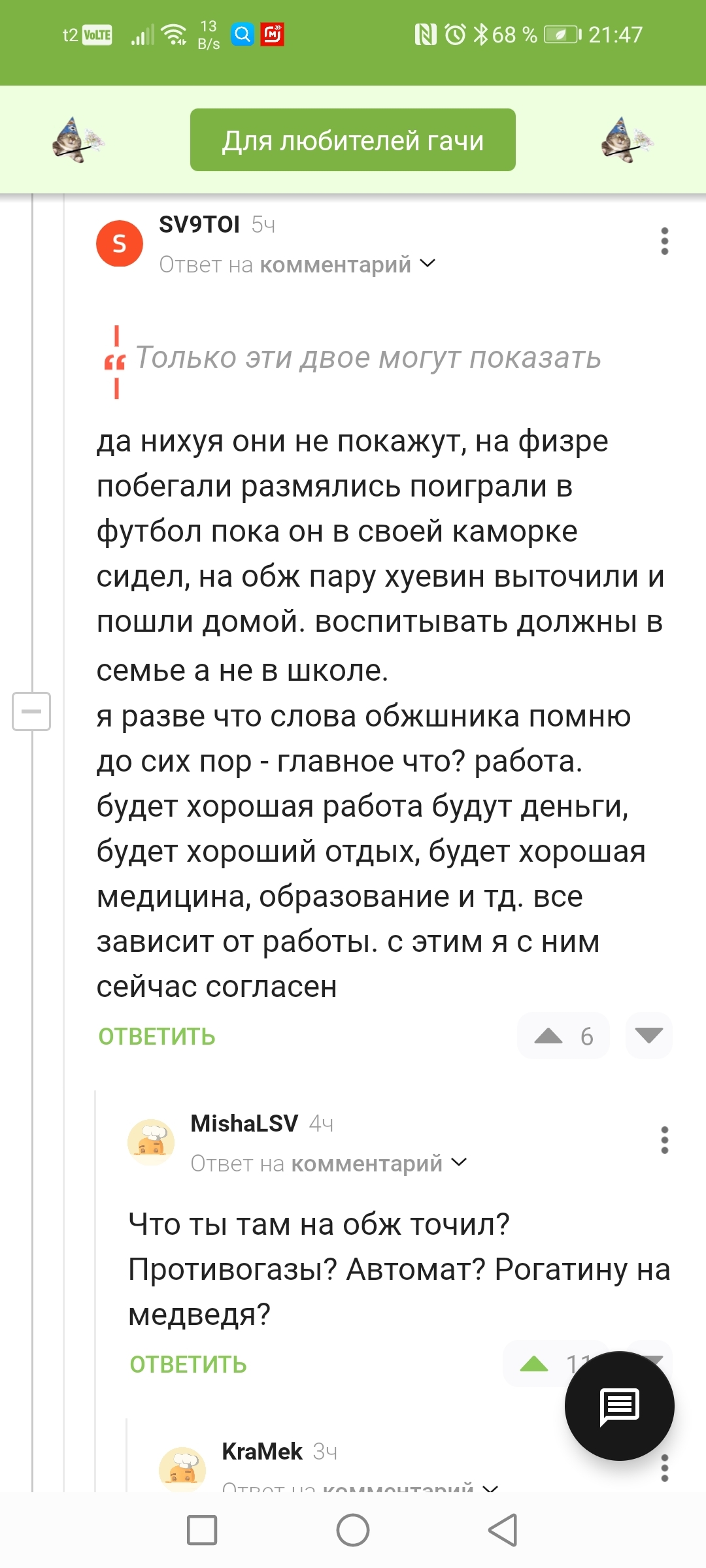Tap the right cat mascot icon
The width and height of the screenshot is (706, 1568).
pyautogui.click(x=627, y=140)
